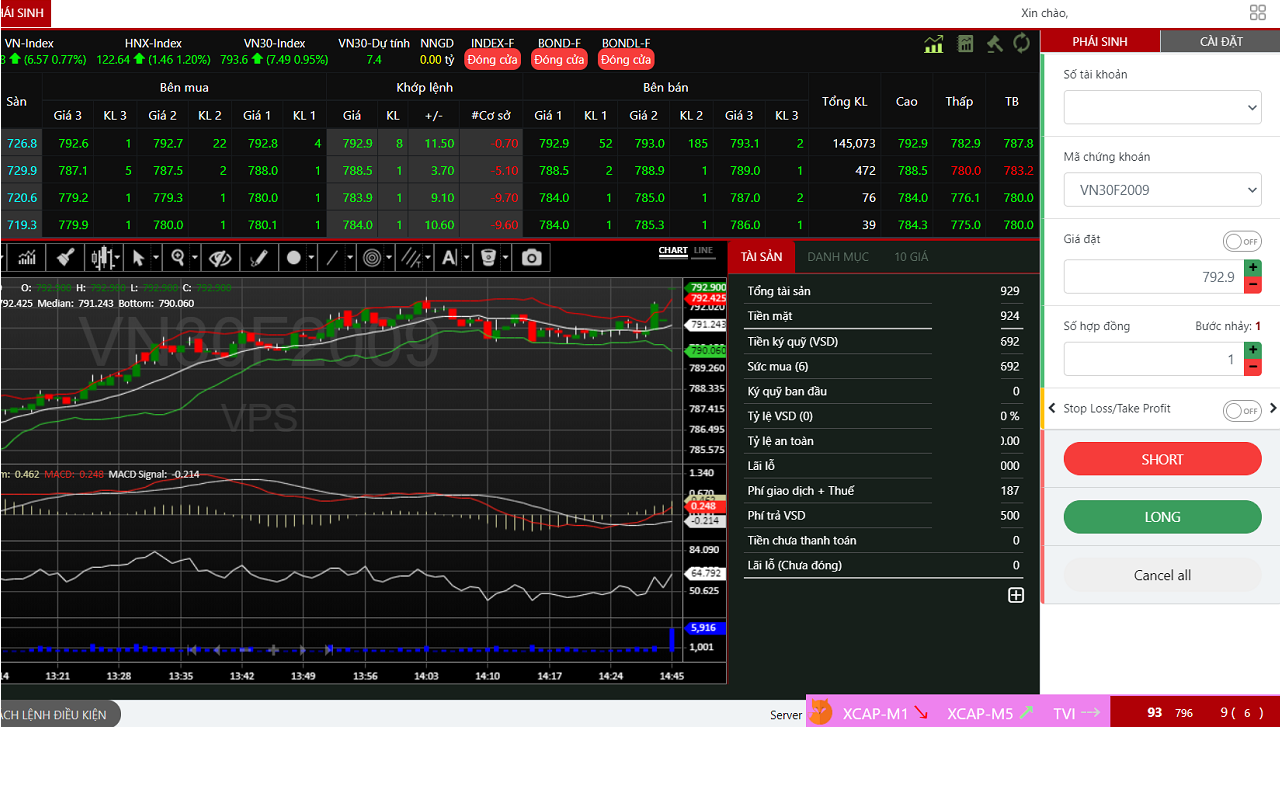Screen dimensions: 1280x800
Task: Collapse Stop Loss panel left yellow chevron
Action: coord(1052,408)
